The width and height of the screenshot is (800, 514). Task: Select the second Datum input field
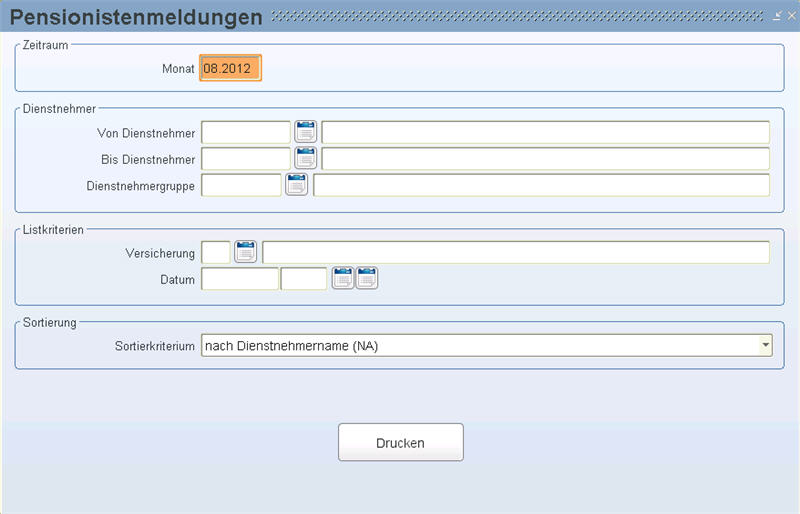pyautogui.click(x=304, y=278)
